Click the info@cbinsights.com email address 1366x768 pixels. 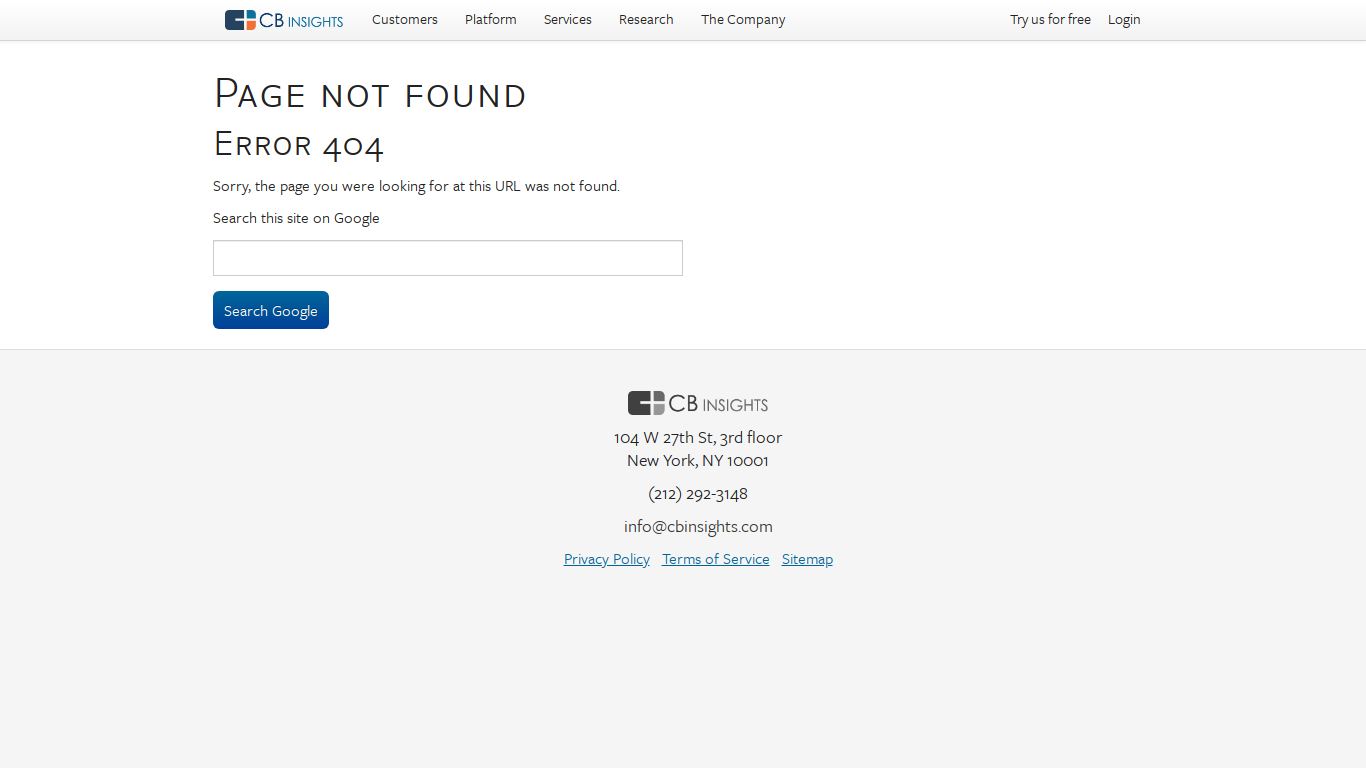(x=698, y=526)
